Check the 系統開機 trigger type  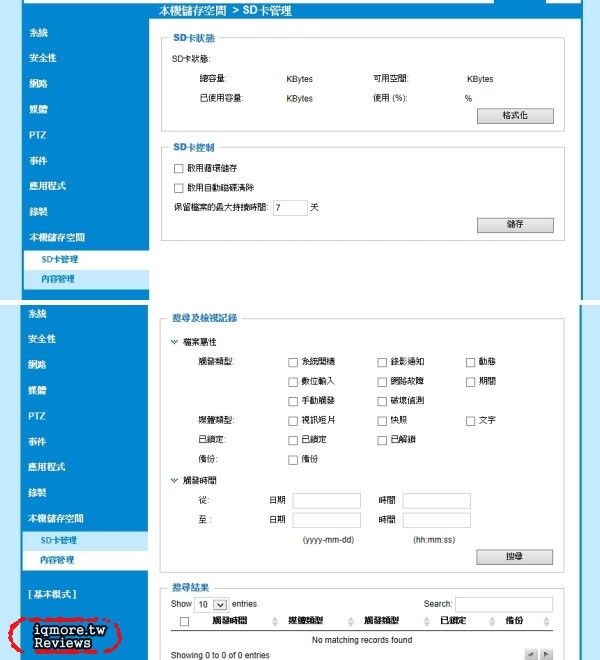[293, 362]
